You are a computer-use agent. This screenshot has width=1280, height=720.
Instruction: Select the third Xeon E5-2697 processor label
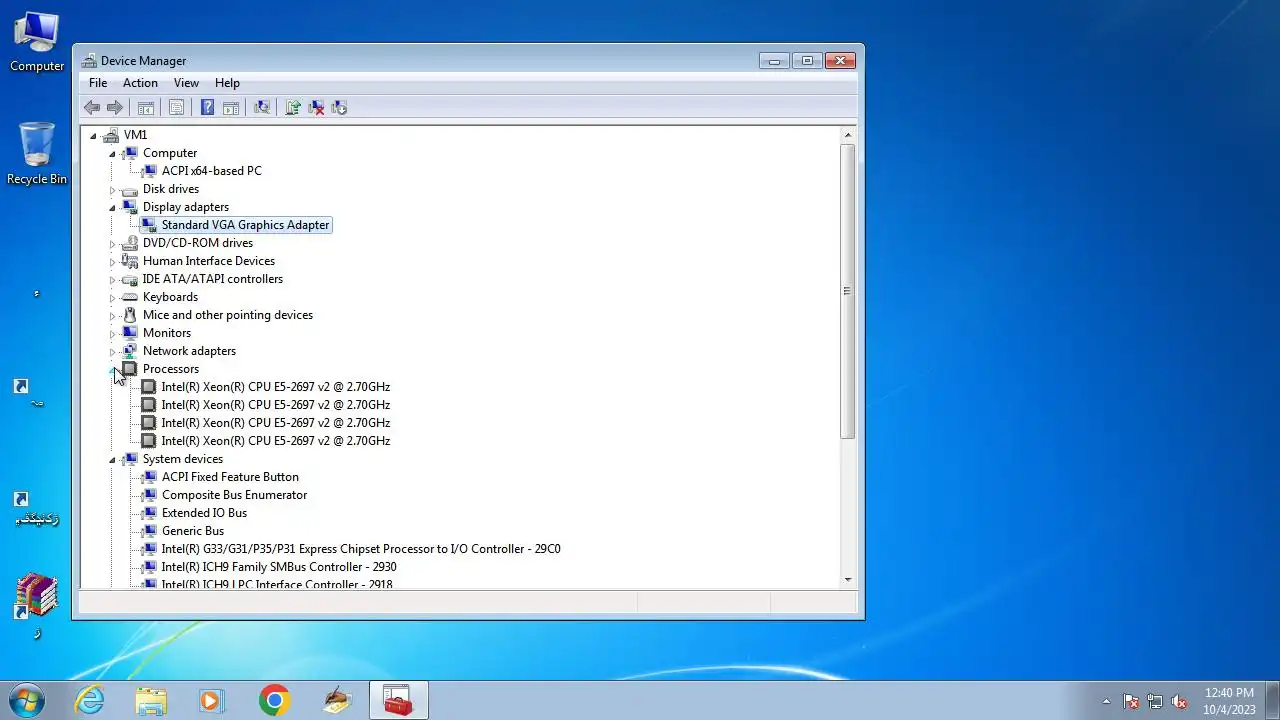(276, 423)
